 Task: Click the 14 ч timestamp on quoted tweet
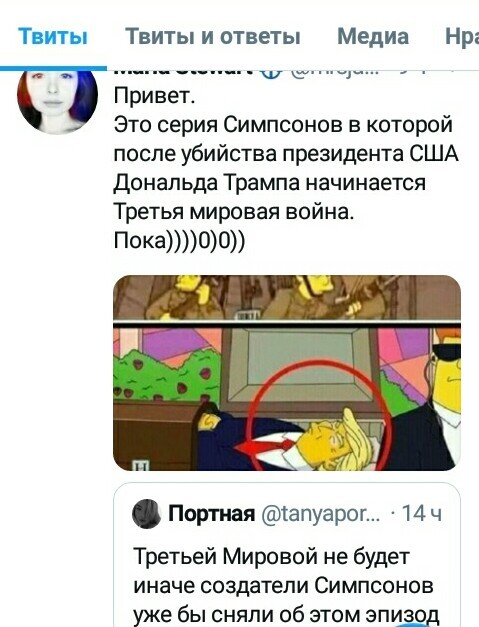point(421,513)
